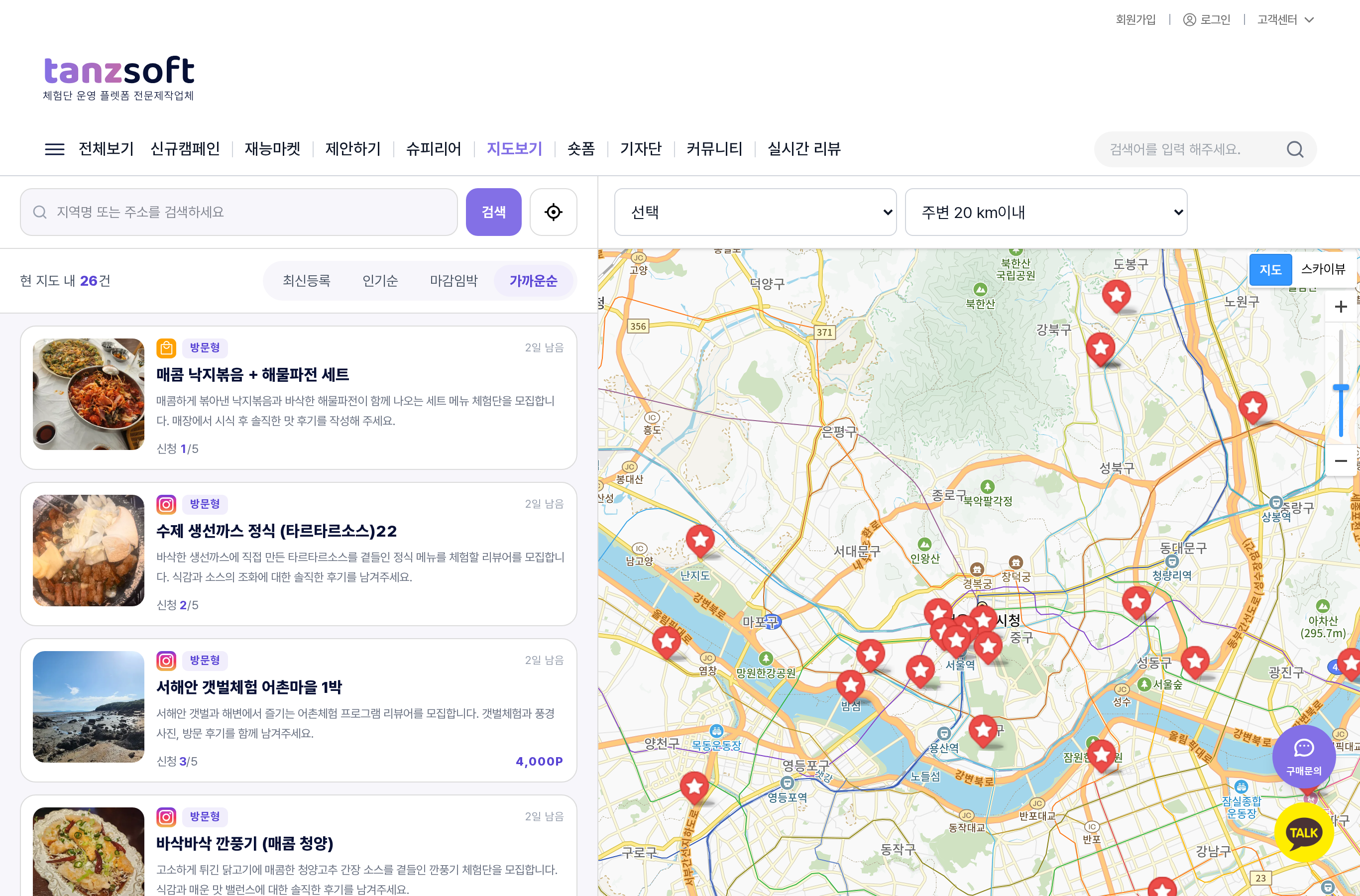Click the 깐풍기 dish thumbnail
The height and width of the screenshot is (896, 1360).
[x=89, y=851]
